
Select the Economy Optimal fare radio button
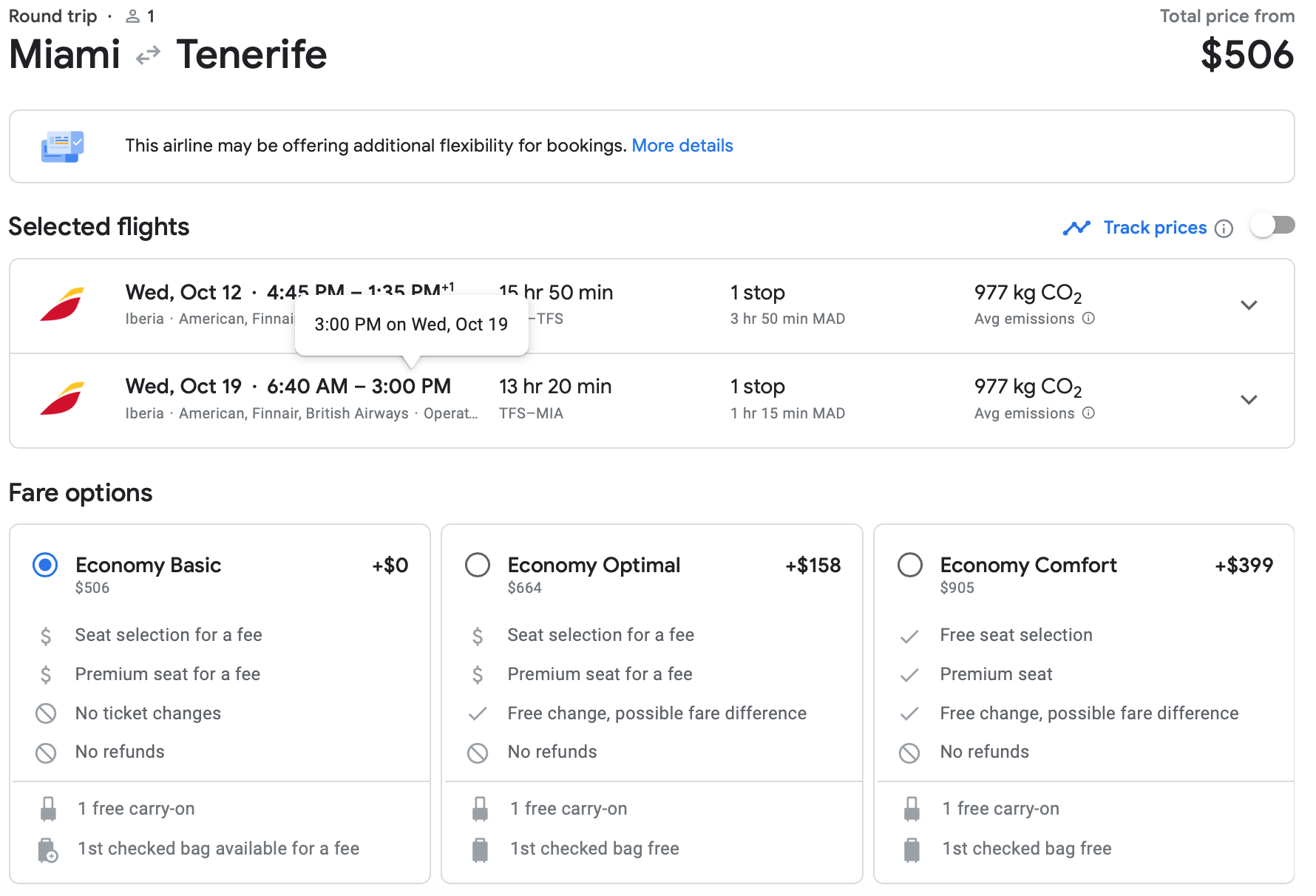pos(478,566)
